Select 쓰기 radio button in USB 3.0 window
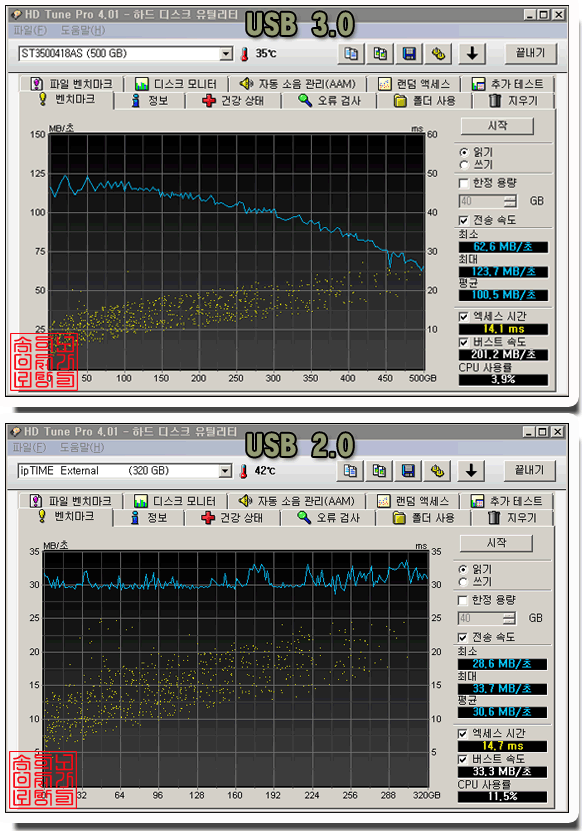This screenshot has width=582, height=831. click(x=464, y=165)
